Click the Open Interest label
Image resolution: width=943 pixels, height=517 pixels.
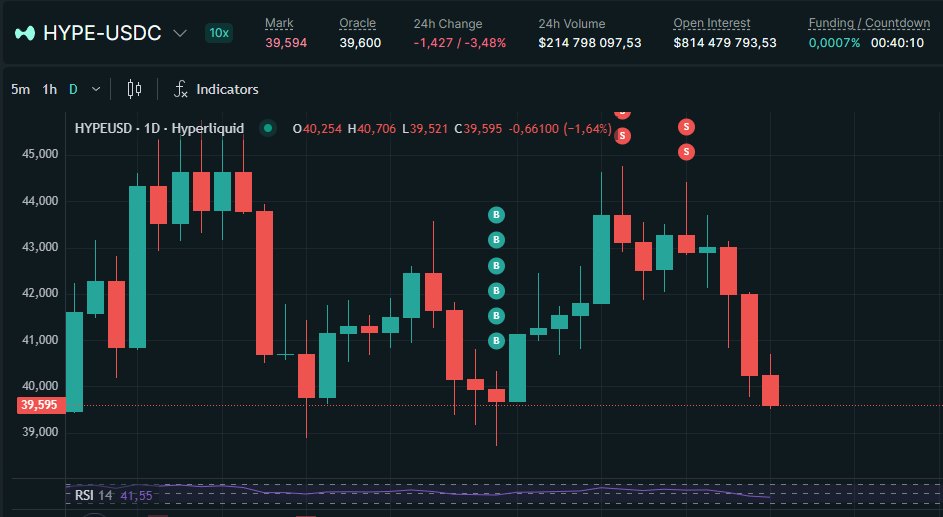pos(711,23)
